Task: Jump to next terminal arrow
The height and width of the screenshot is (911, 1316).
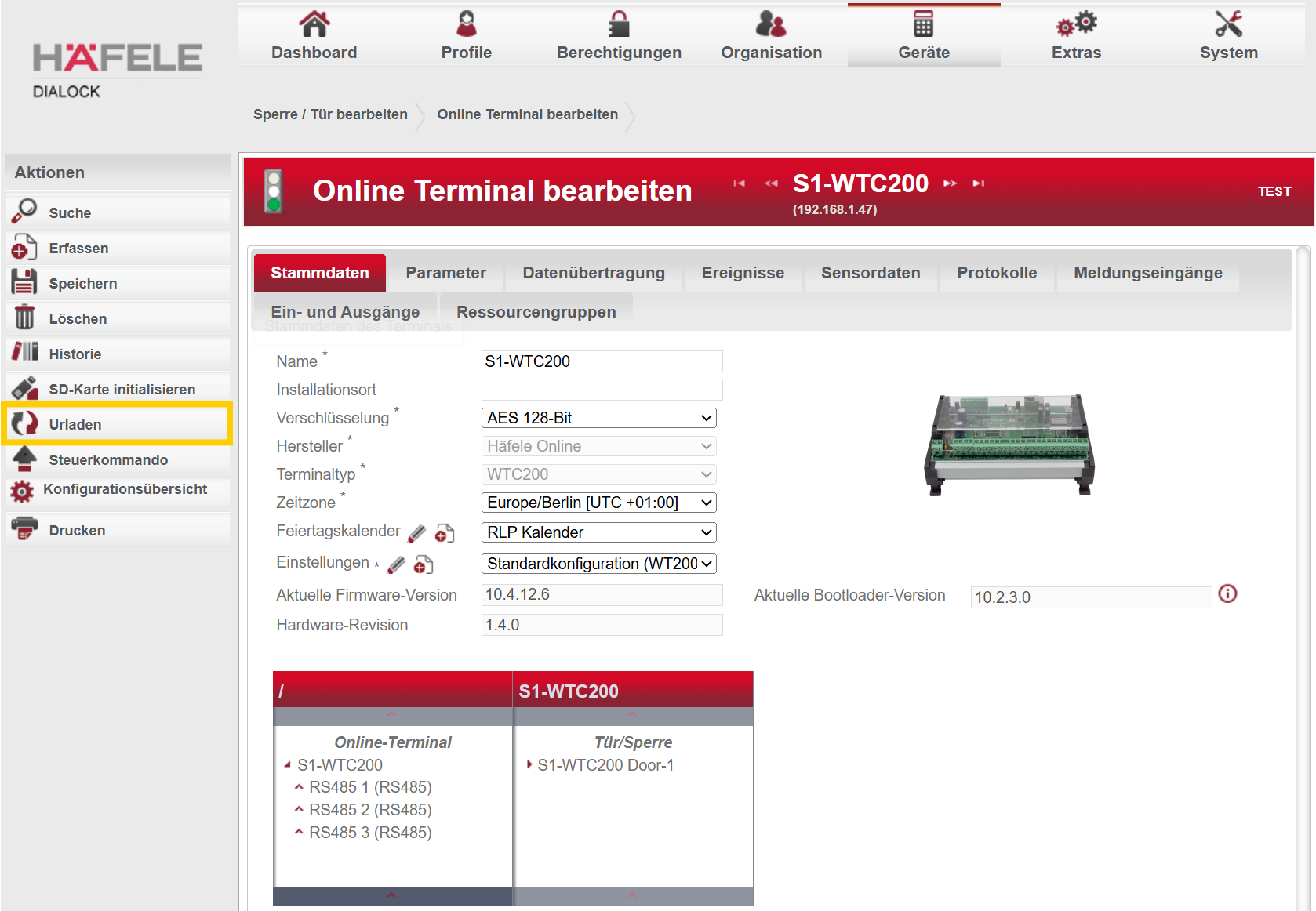Action: tap(950, 183)
